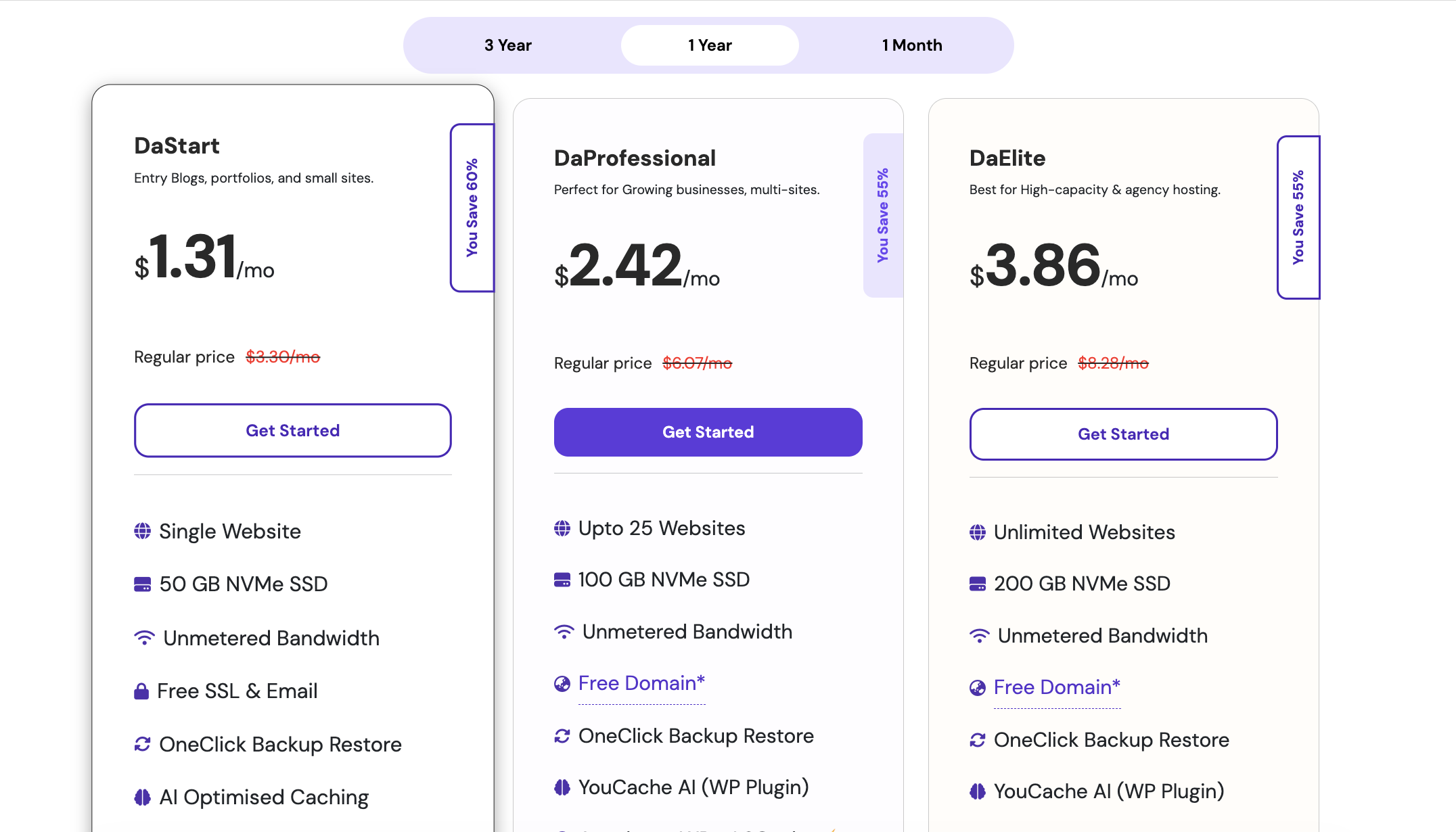The height and width of the screenshot is (832, 1456).
Task: Open Free Domain link in DaProfessional
Action: 641,683
